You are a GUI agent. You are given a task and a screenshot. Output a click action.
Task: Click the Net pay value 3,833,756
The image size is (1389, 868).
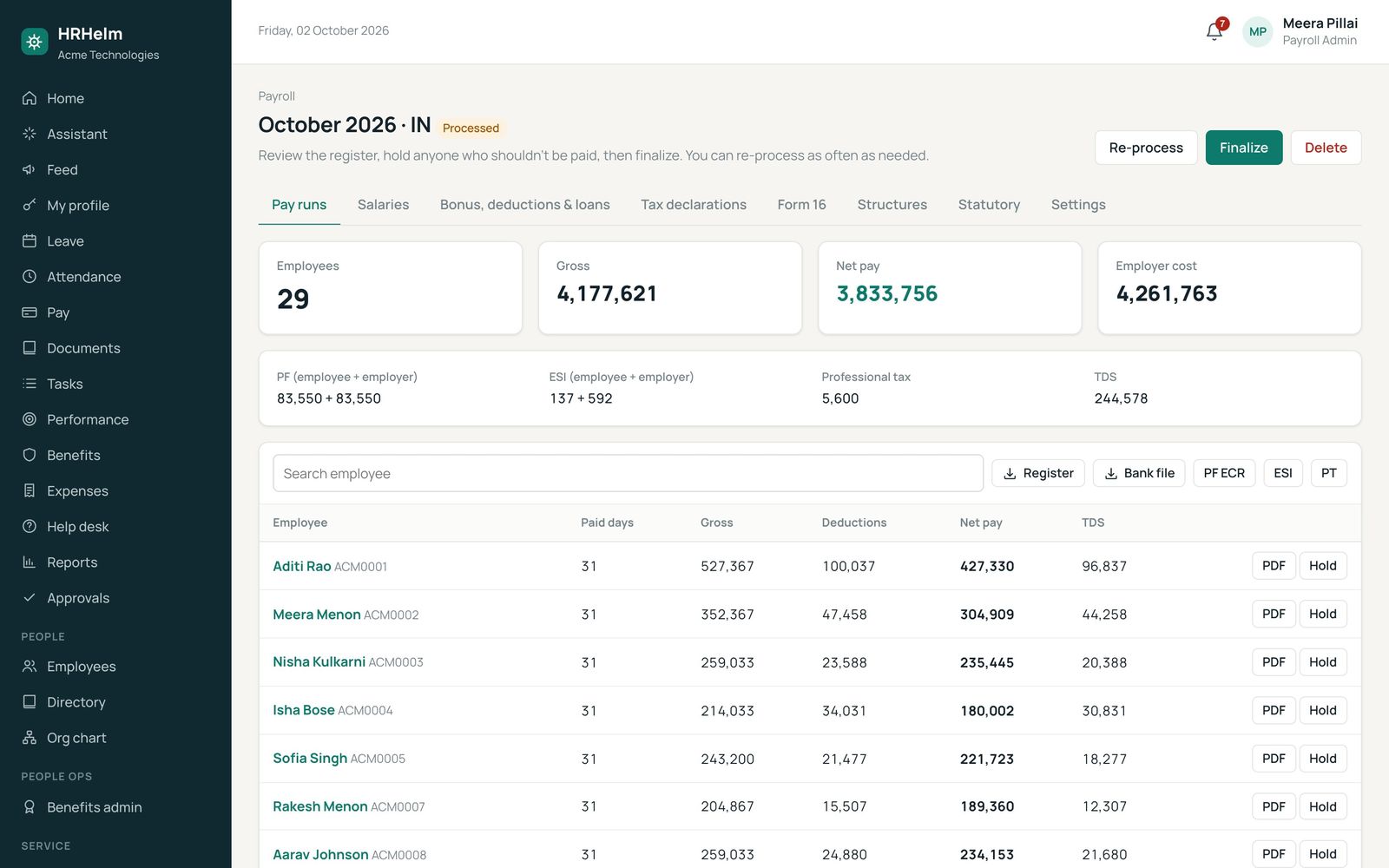pos(886,293)
